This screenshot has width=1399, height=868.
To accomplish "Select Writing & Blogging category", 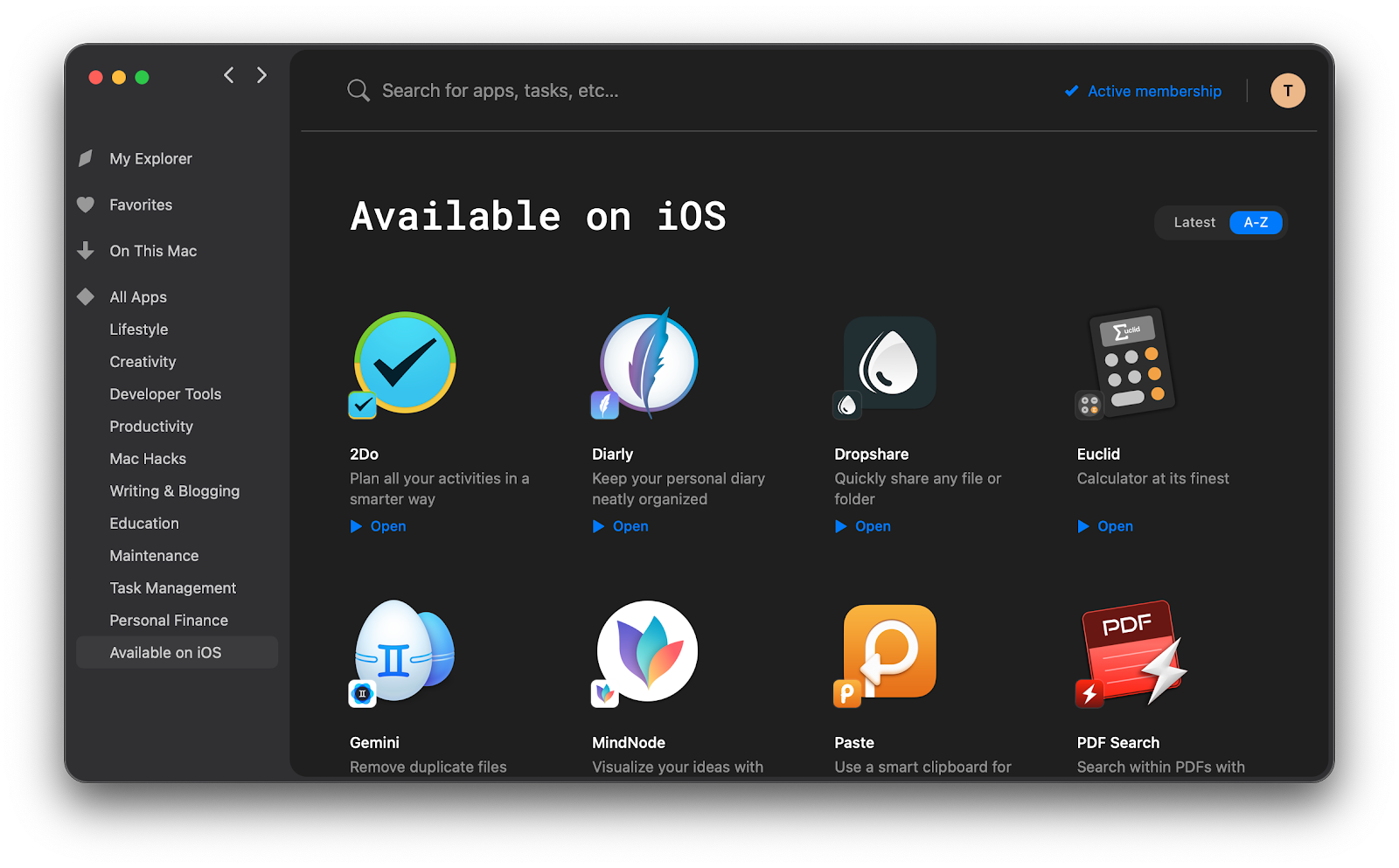I will [x=175, y=491].
